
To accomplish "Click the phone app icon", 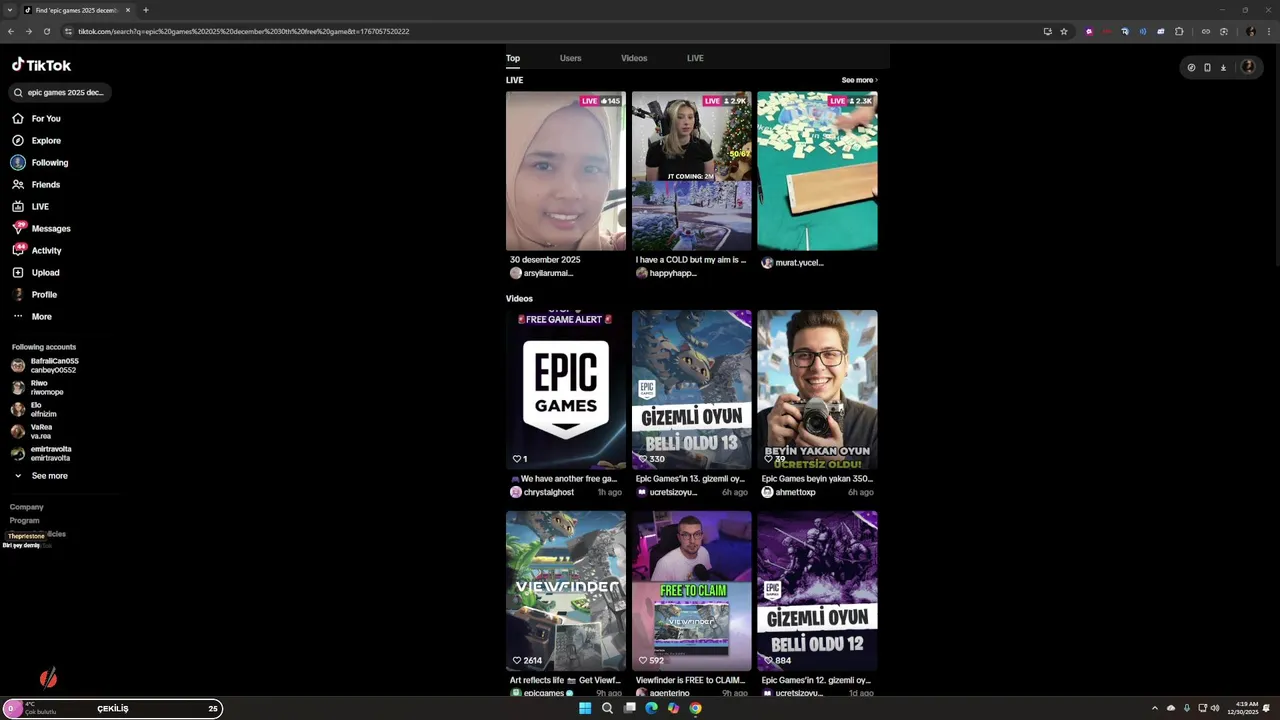I will pos(1207,67).
